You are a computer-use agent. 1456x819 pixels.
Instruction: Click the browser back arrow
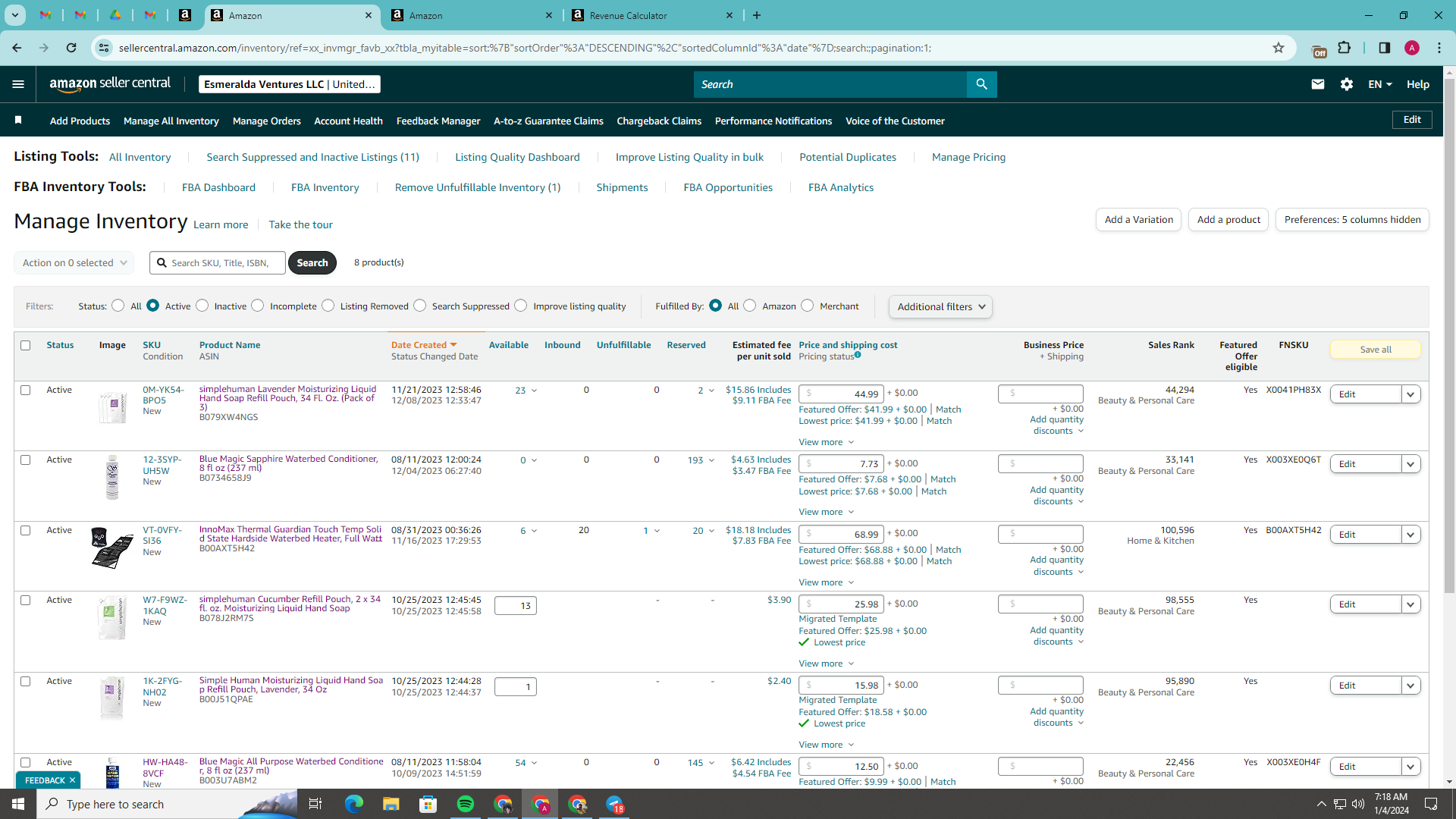pyautogui.click(x=17, y=48)
